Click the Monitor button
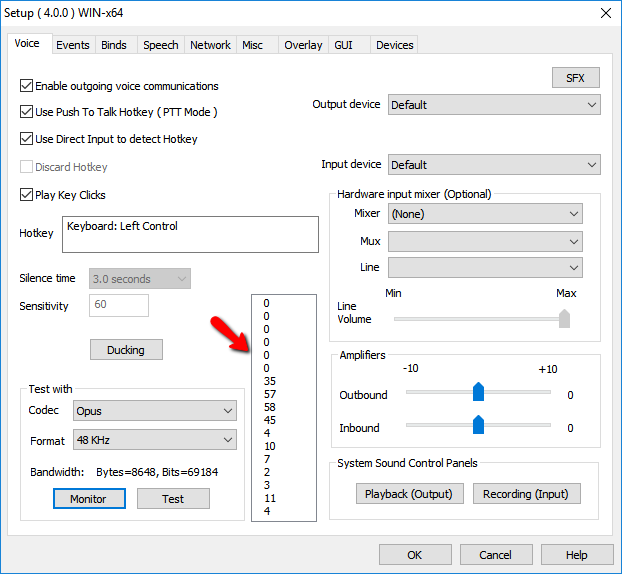Screen dimensions: 622x574 point(89,498)
